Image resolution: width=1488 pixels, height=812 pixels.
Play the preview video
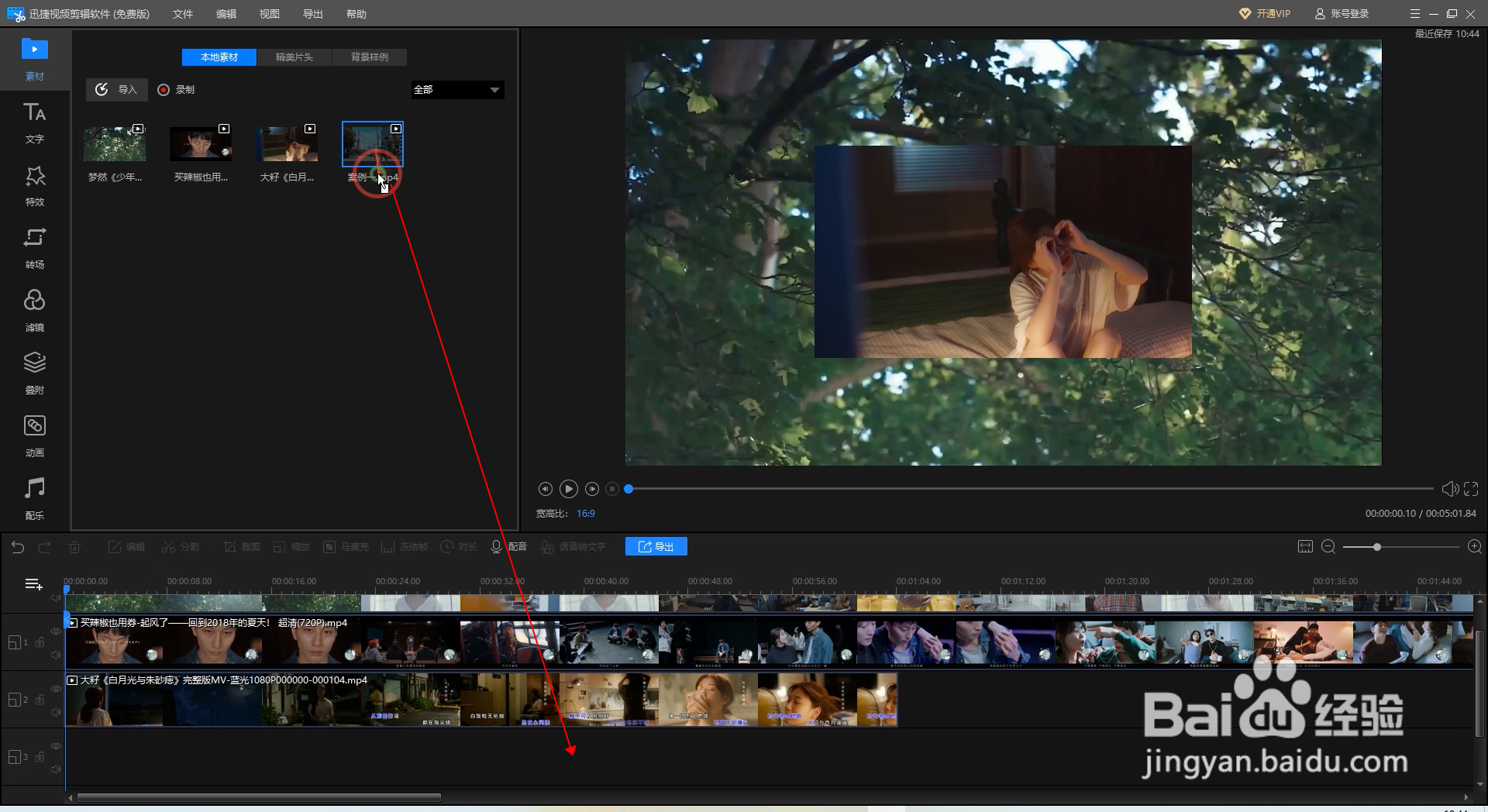pos(569,489)
